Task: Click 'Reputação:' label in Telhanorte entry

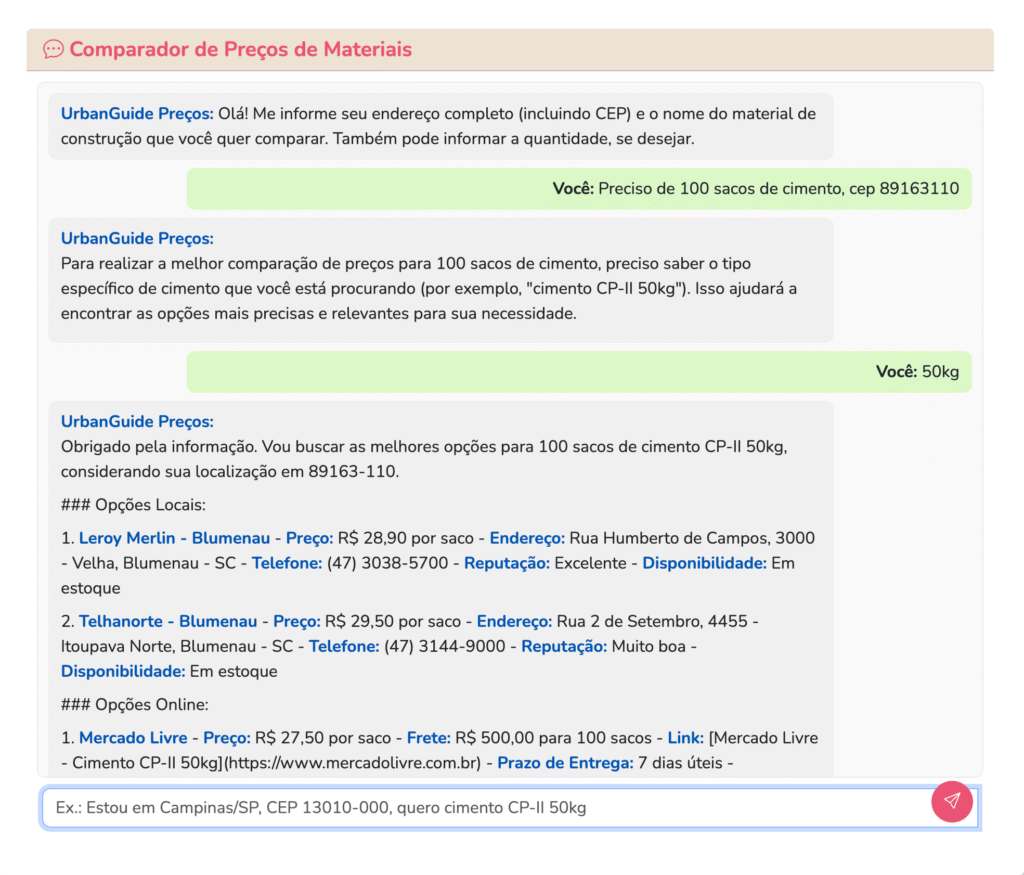Action: 564,646
